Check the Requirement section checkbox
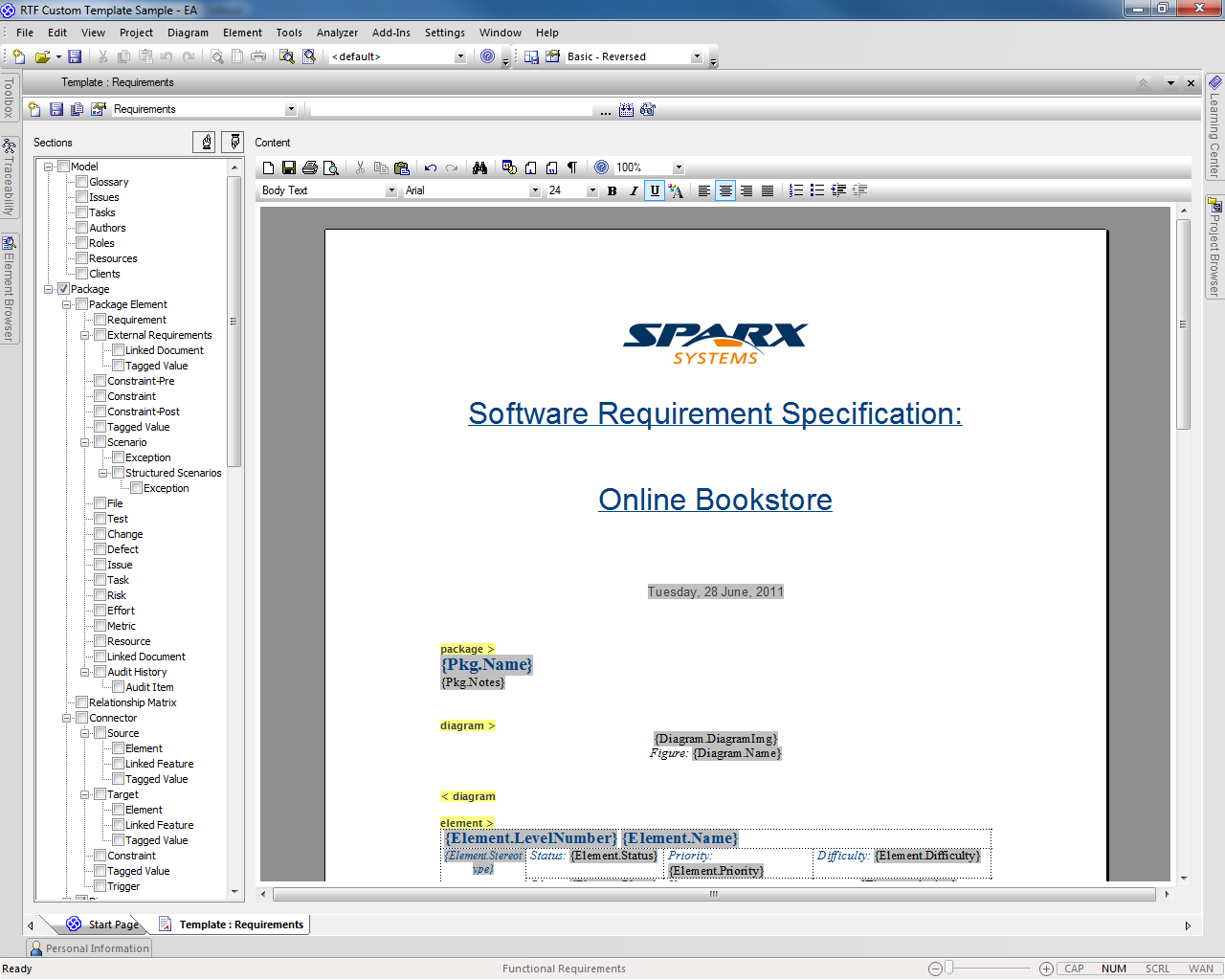This screenshot has height=980, width=1225. (x=100, y=320)
